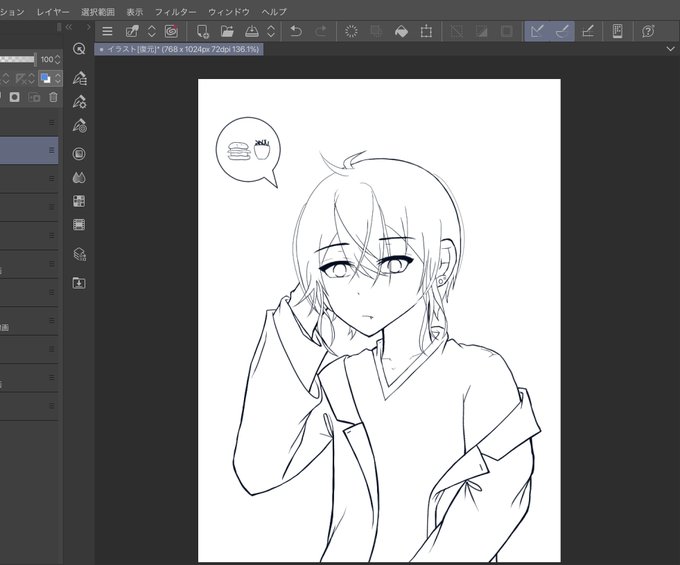Toggle Snap to Ruler
The image size is (680, 565).
point(537,31)
